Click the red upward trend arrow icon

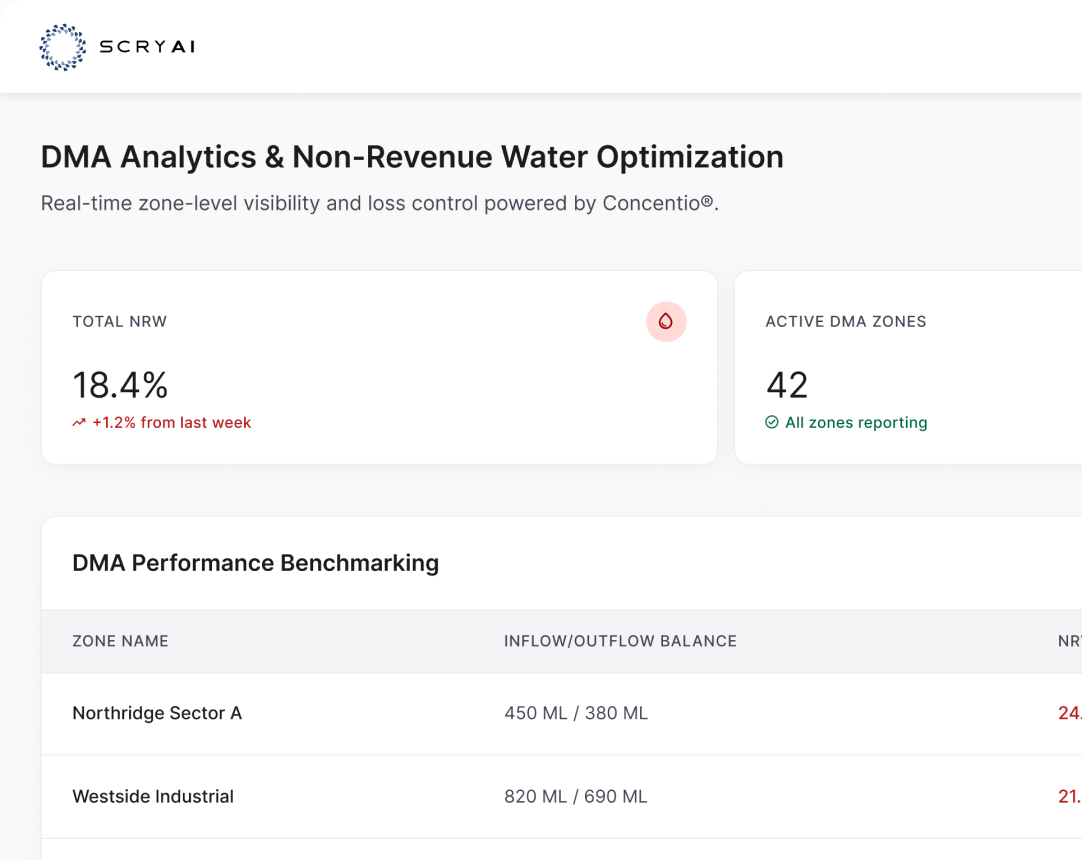[x=79, y=422]
